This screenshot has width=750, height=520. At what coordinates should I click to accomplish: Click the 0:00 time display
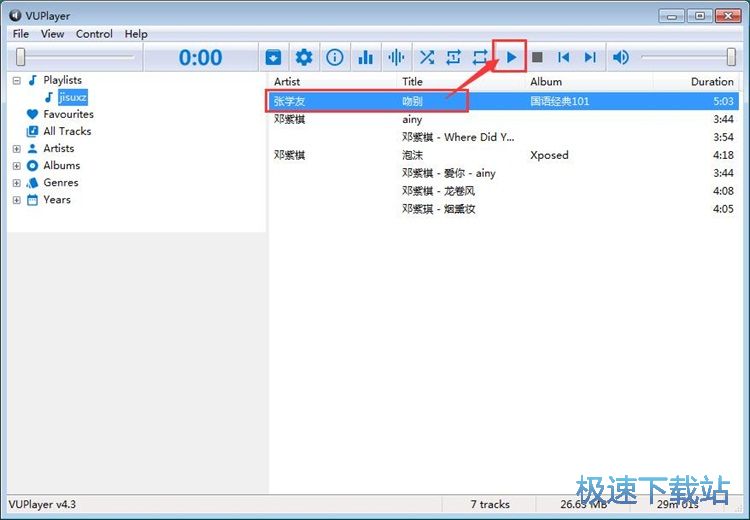200,58
